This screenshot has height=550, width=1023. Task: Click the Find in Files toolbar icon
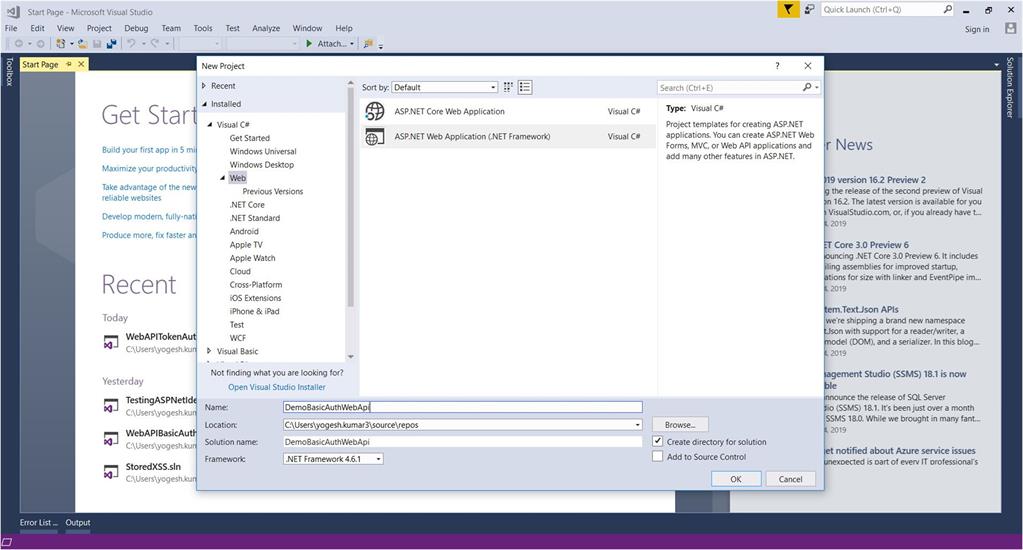(368, 44)
